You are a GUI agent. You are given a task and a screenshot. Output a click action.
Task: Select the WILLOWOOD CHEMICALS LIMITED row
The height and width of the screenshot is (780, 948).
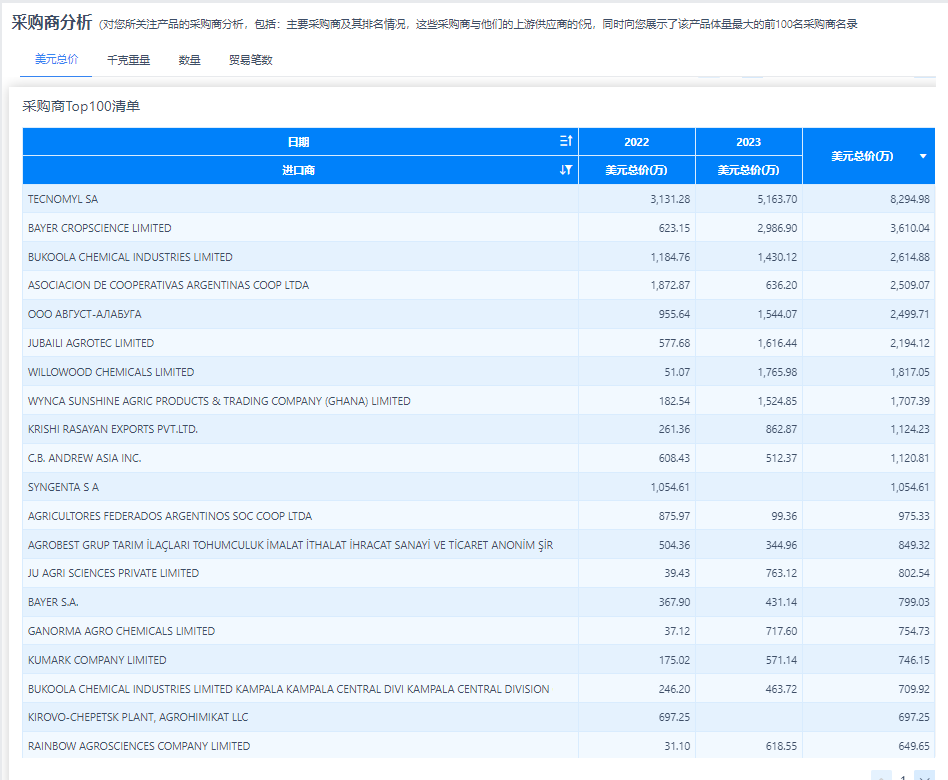(x=300, y=372)
